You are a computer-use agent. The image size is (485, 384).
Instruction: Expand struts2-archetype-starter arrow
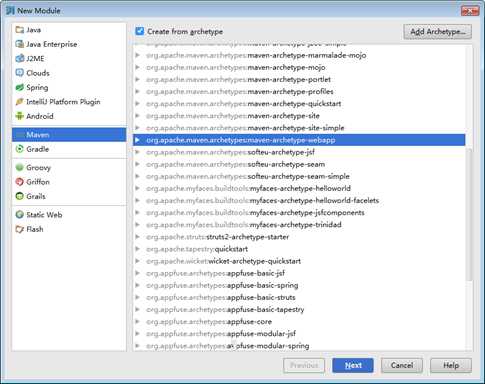(137, 237)
